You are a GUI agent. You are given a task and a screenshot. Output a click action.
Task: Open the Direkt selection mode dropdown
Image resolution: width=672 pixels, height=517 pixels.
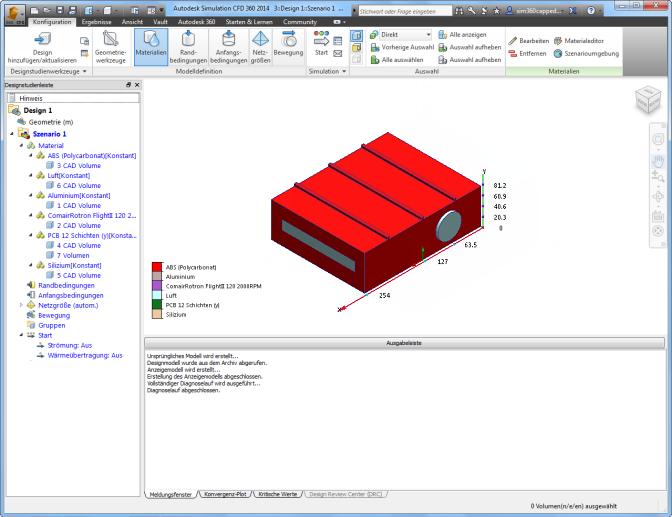(x=405, y=35)
